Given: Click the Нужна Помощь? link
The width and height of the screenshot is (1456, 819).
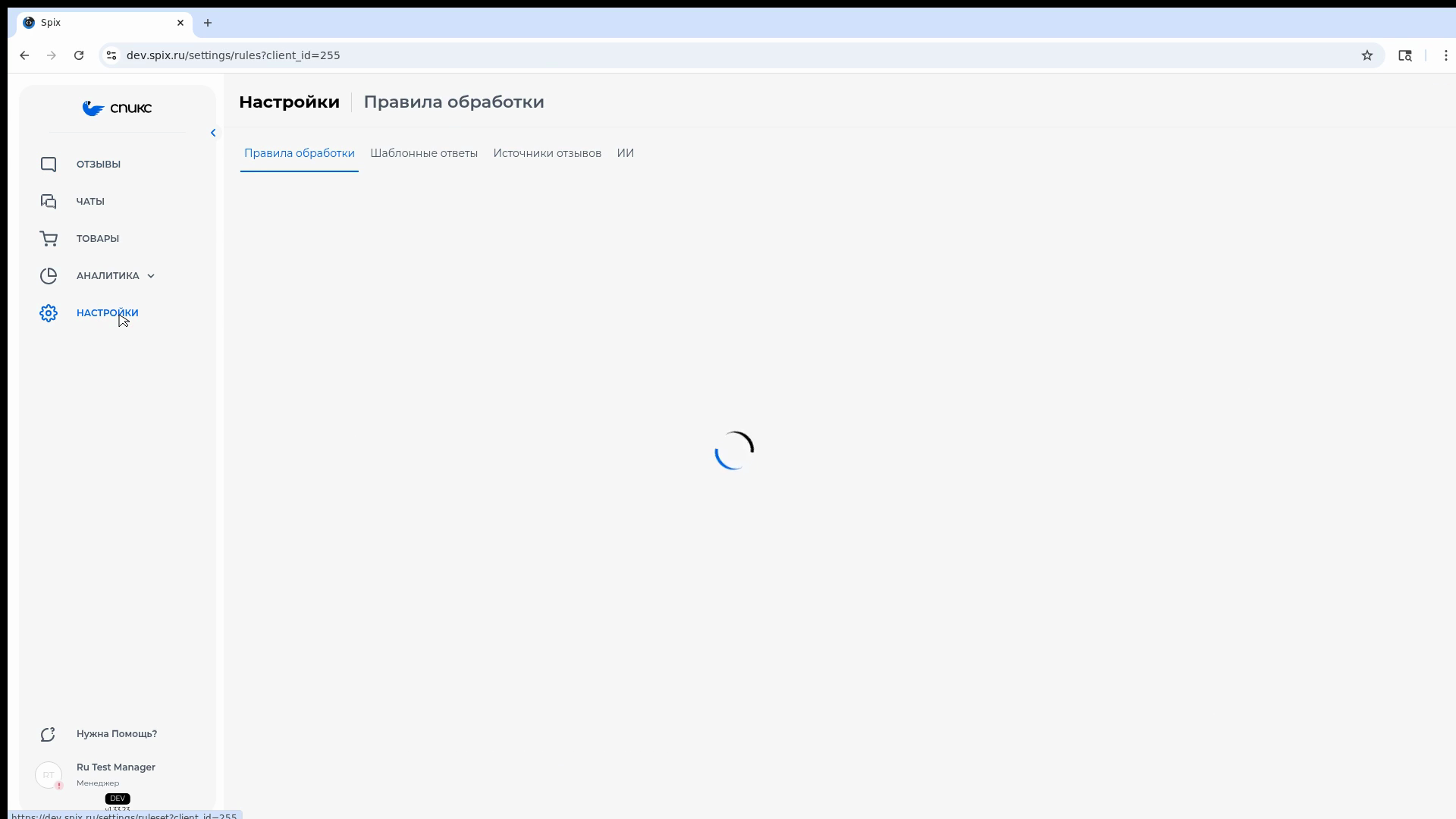Looking at the screenshot, I should coord(117,734).
